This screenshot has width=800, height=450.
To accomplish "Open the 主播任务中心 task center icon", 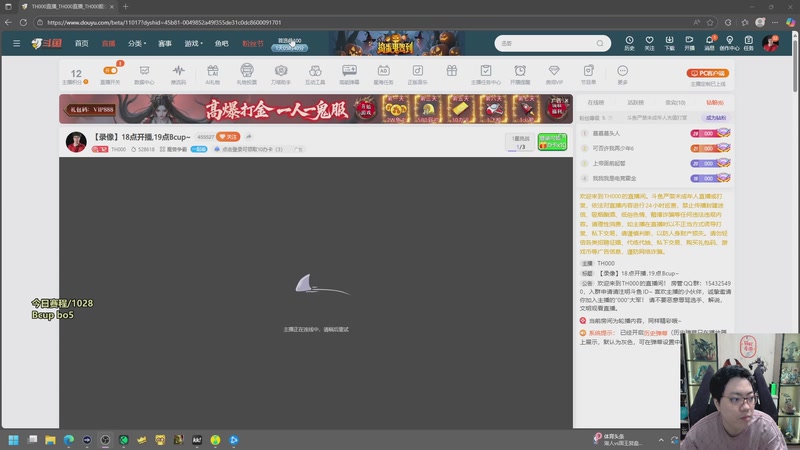I will click(486, 74).
